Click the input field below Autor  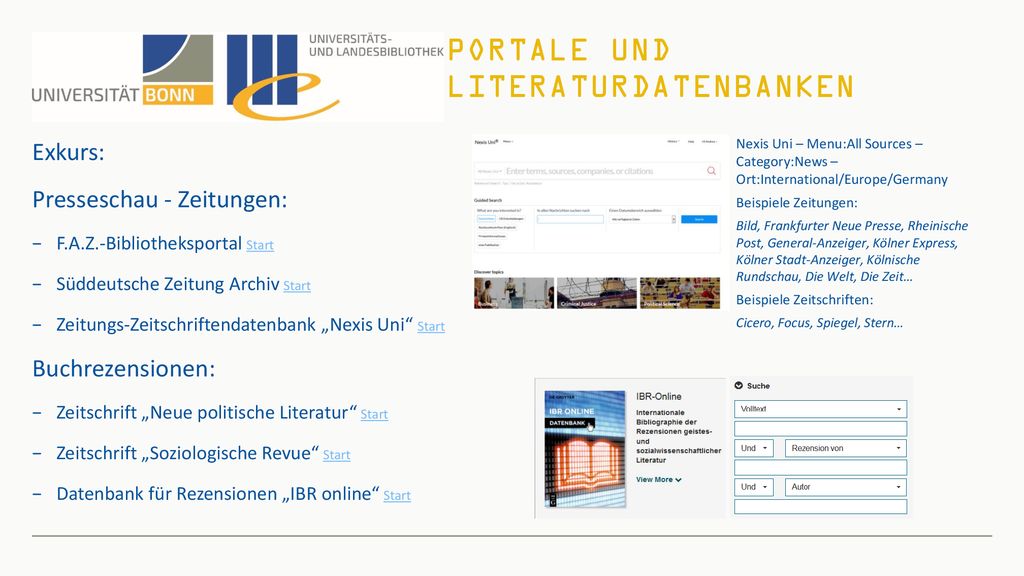point(820,507)
